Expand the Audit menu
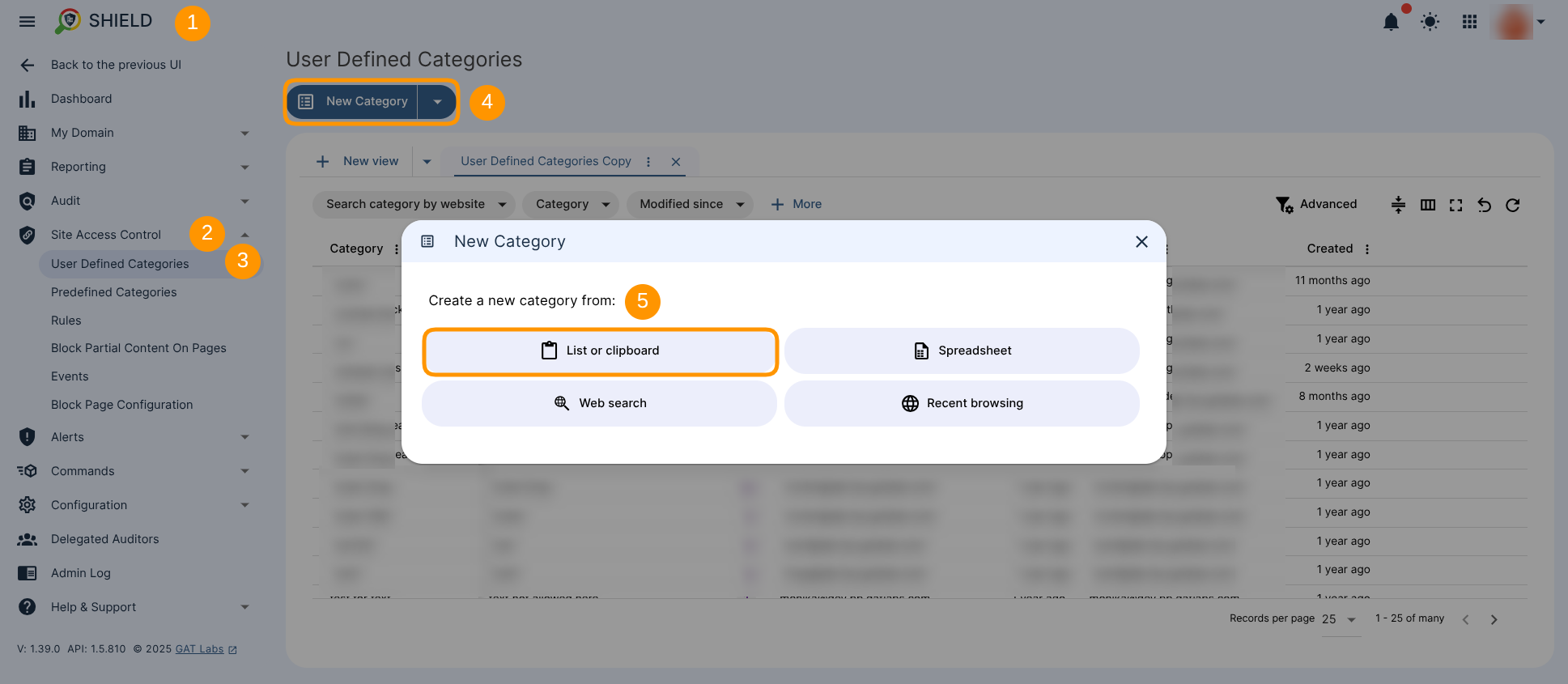Screen dimensions: 1568x684 coord(244,202)
